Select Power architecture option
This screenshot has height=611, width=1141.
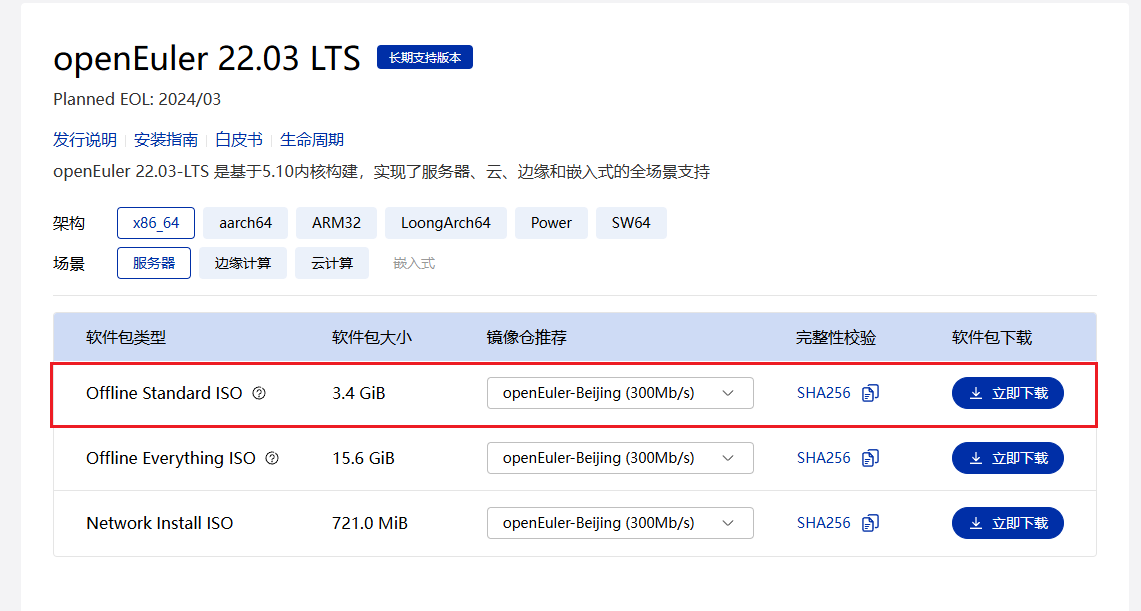coord(551,223)
